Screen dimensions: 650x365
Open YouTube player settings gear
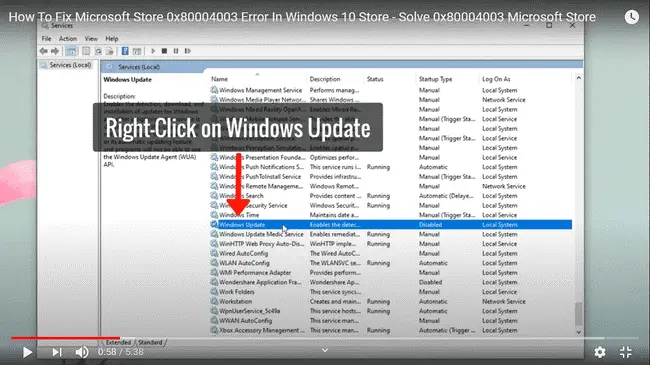(599, 352)
